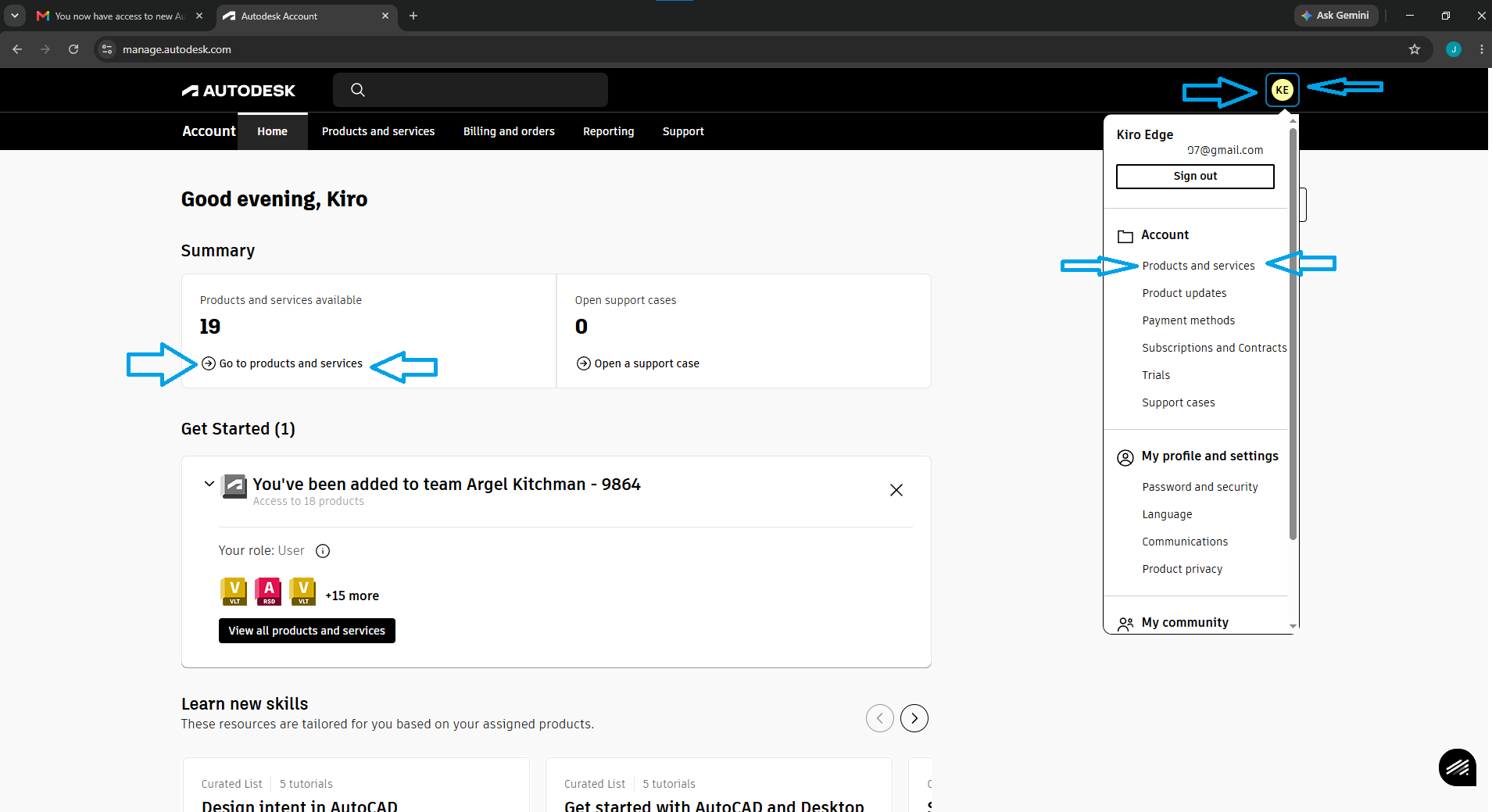Open Password and security
Screen dimensions: 1492x812
(x=1200, y=487)
